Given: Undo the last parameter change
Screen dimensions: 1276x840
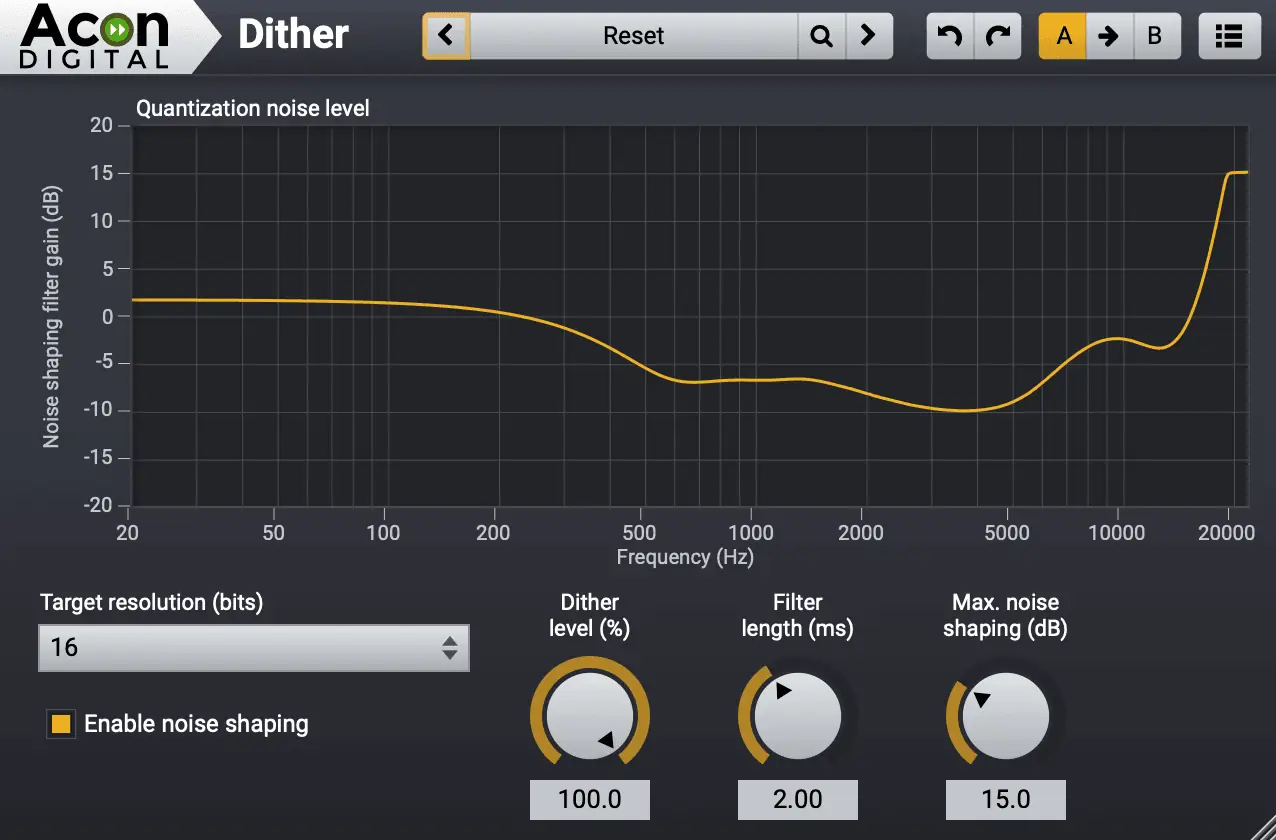Looking at the screenshot, I should pyautogui.click(x=949, y=35).
